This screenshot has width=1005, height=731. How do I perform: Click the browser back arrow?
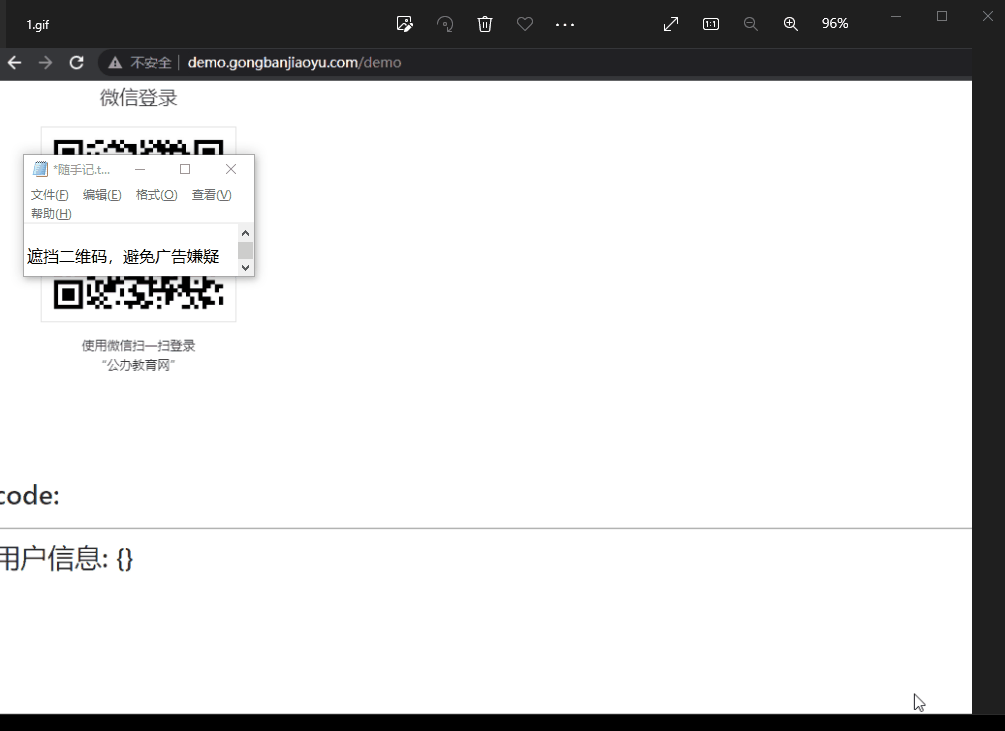pyautogui.click(x=14, y=62)
